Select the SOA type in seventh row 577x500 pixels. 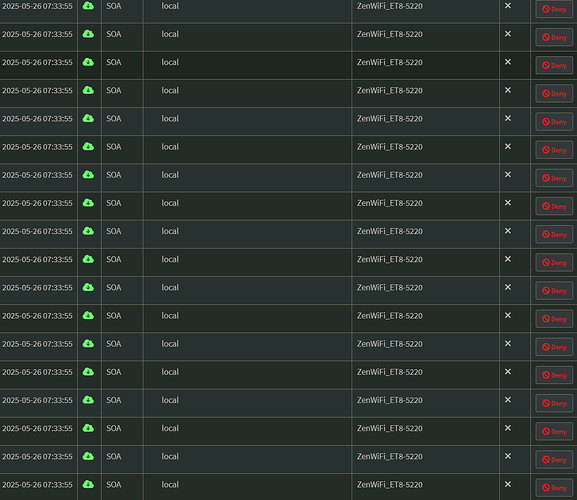tap(114, 175)
